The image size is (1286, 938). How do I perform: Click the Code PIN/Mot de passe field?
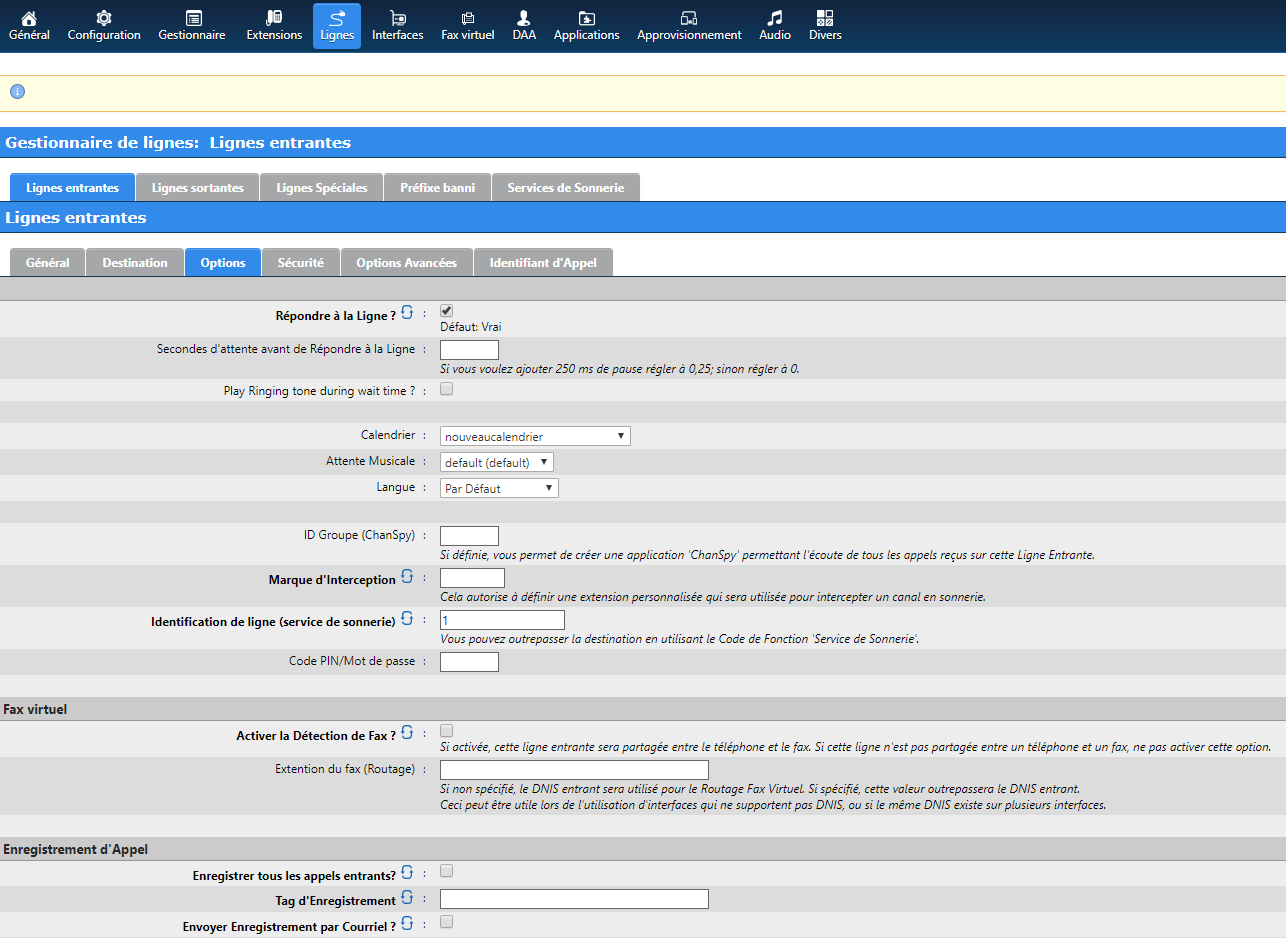coord(469,662)
